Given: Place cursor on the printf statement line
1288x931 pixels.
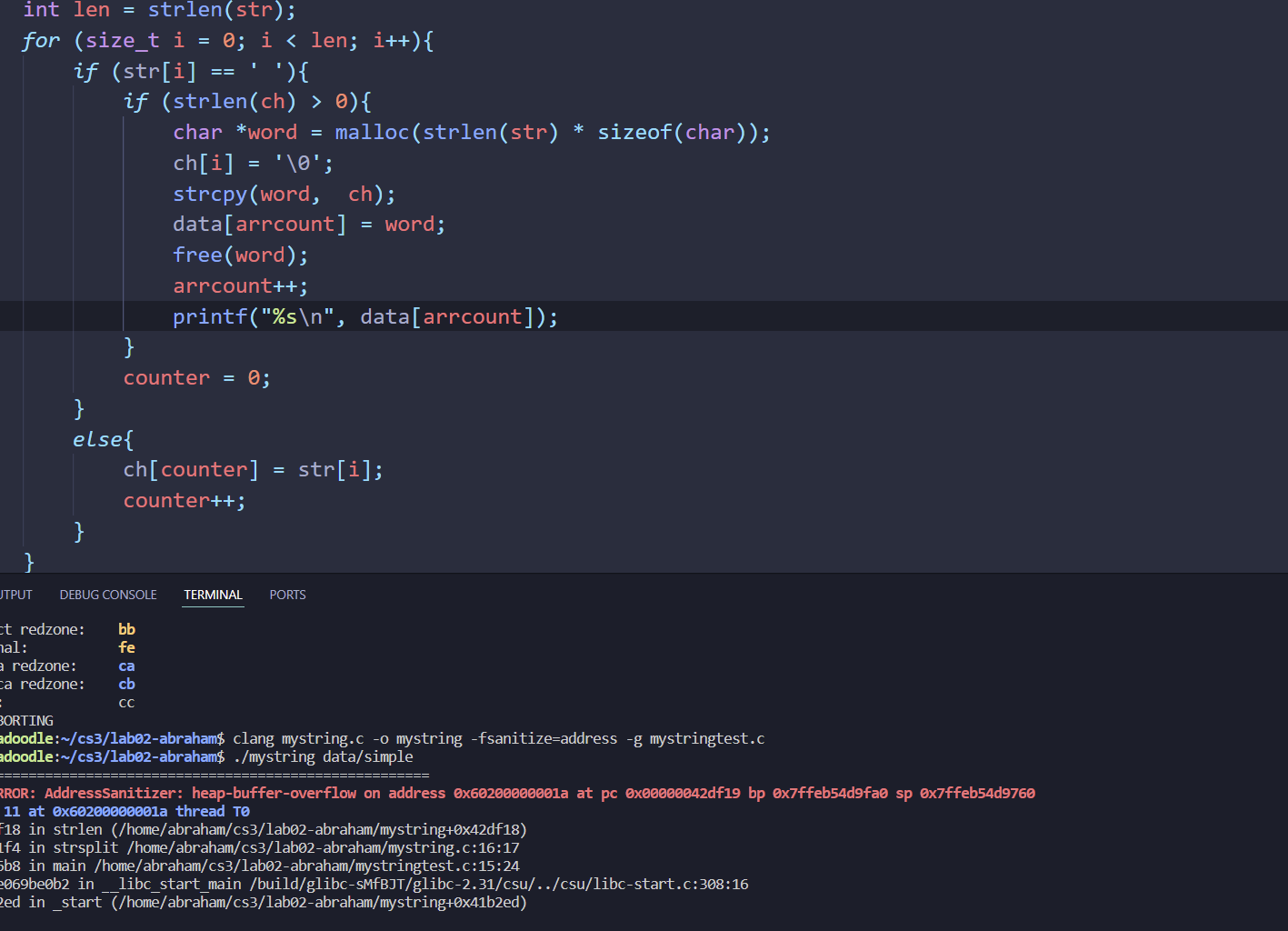Looking at the screenshot, I should [364, 316].
